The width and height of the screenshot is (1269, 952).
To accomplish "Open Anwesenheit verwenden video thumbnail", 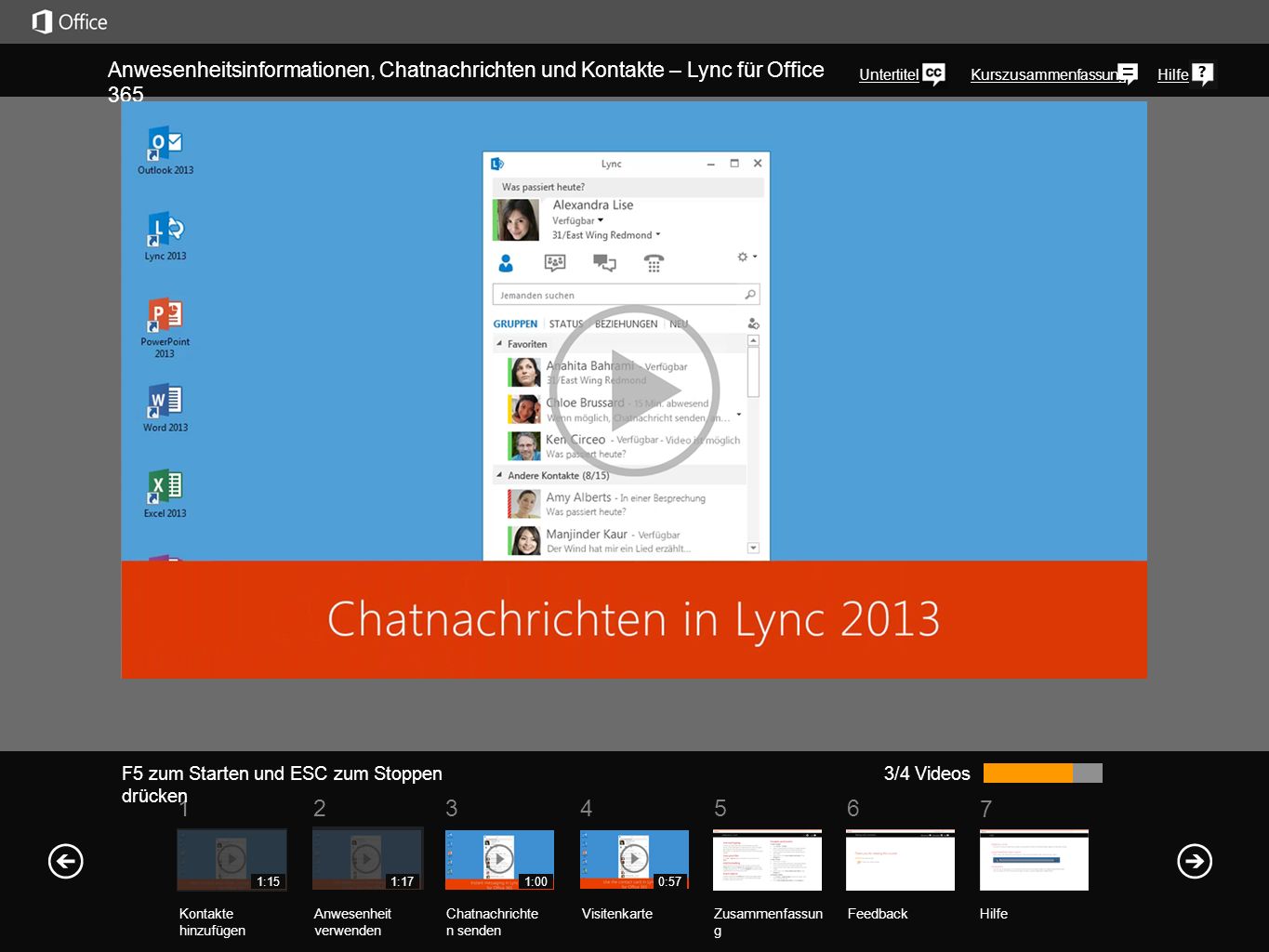I will click(367, 860).
